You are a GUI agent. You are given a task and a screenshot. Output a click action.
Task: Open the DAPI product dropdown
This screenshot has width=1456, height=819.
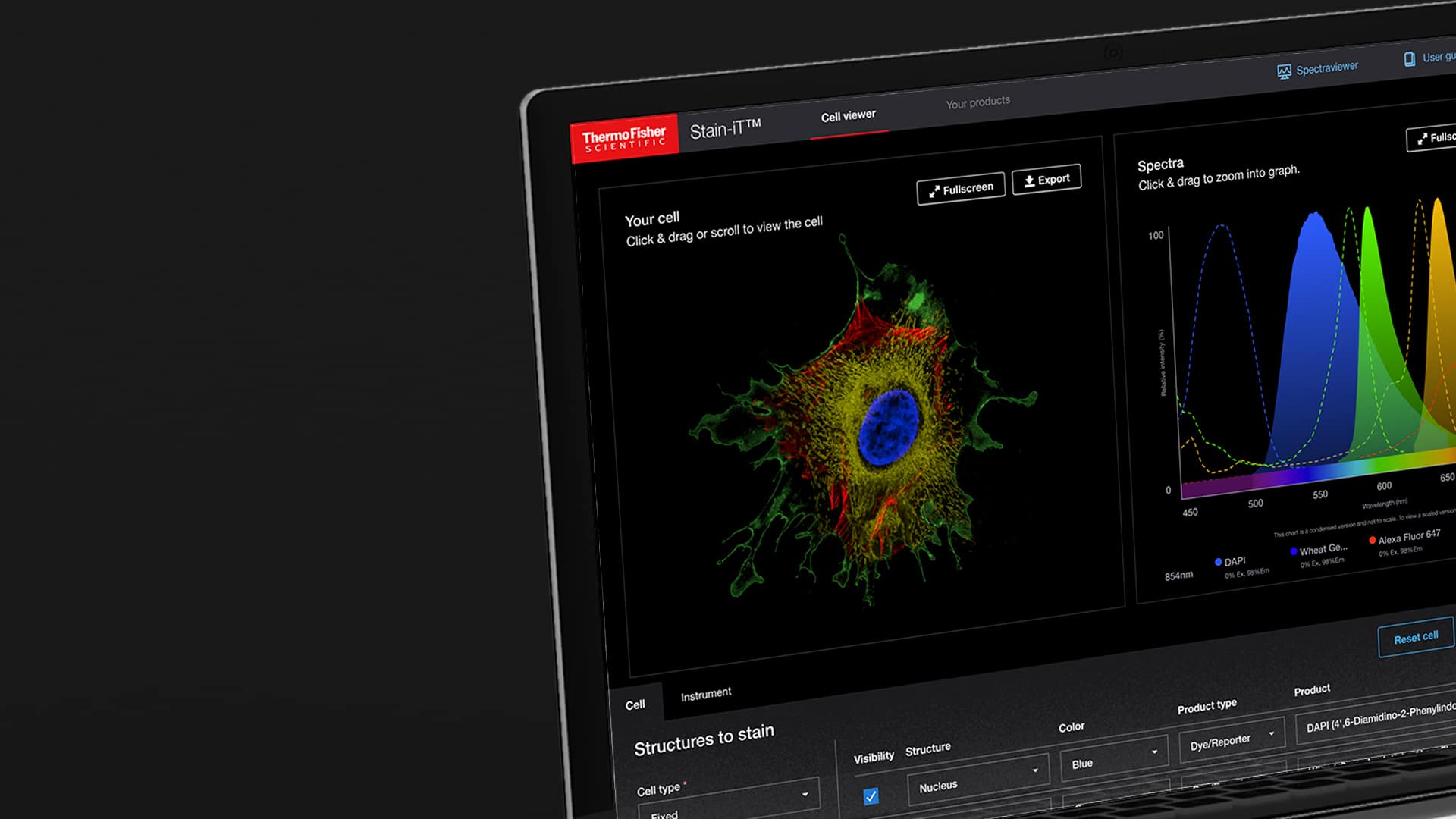(x=1376, y=717)
